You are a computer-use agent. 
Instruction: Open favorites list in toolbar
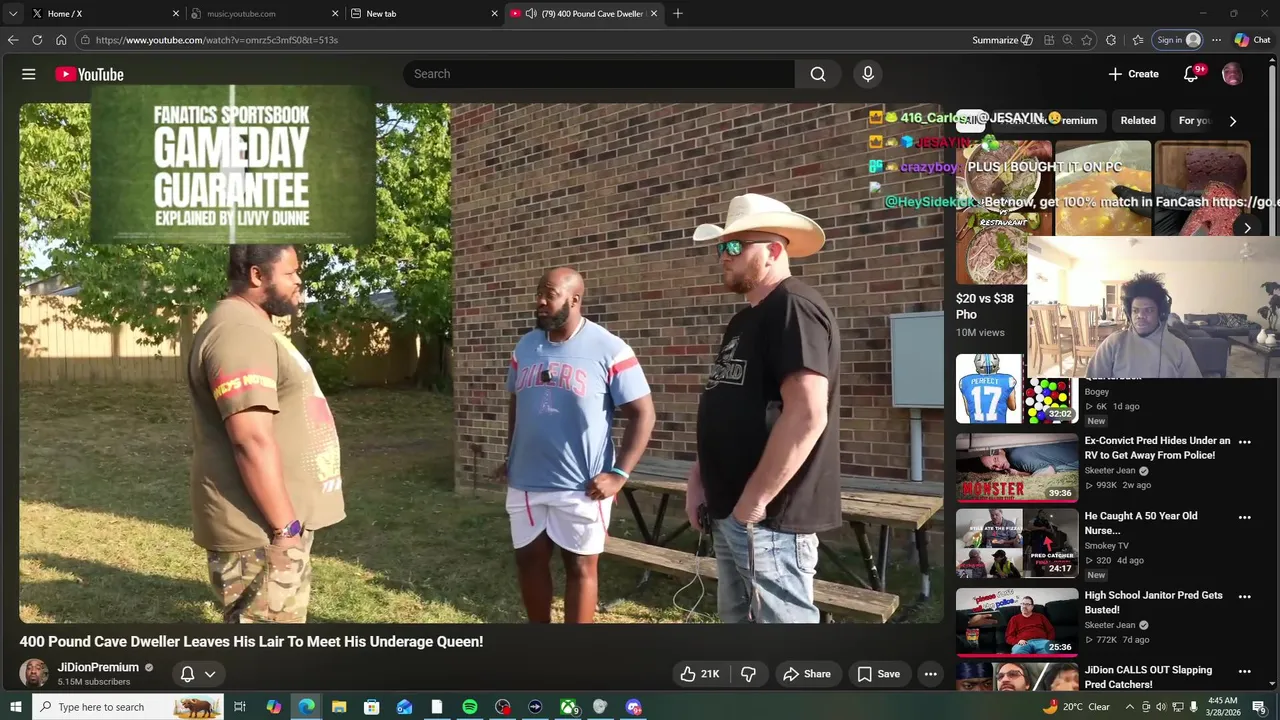tap(1138, 40)
